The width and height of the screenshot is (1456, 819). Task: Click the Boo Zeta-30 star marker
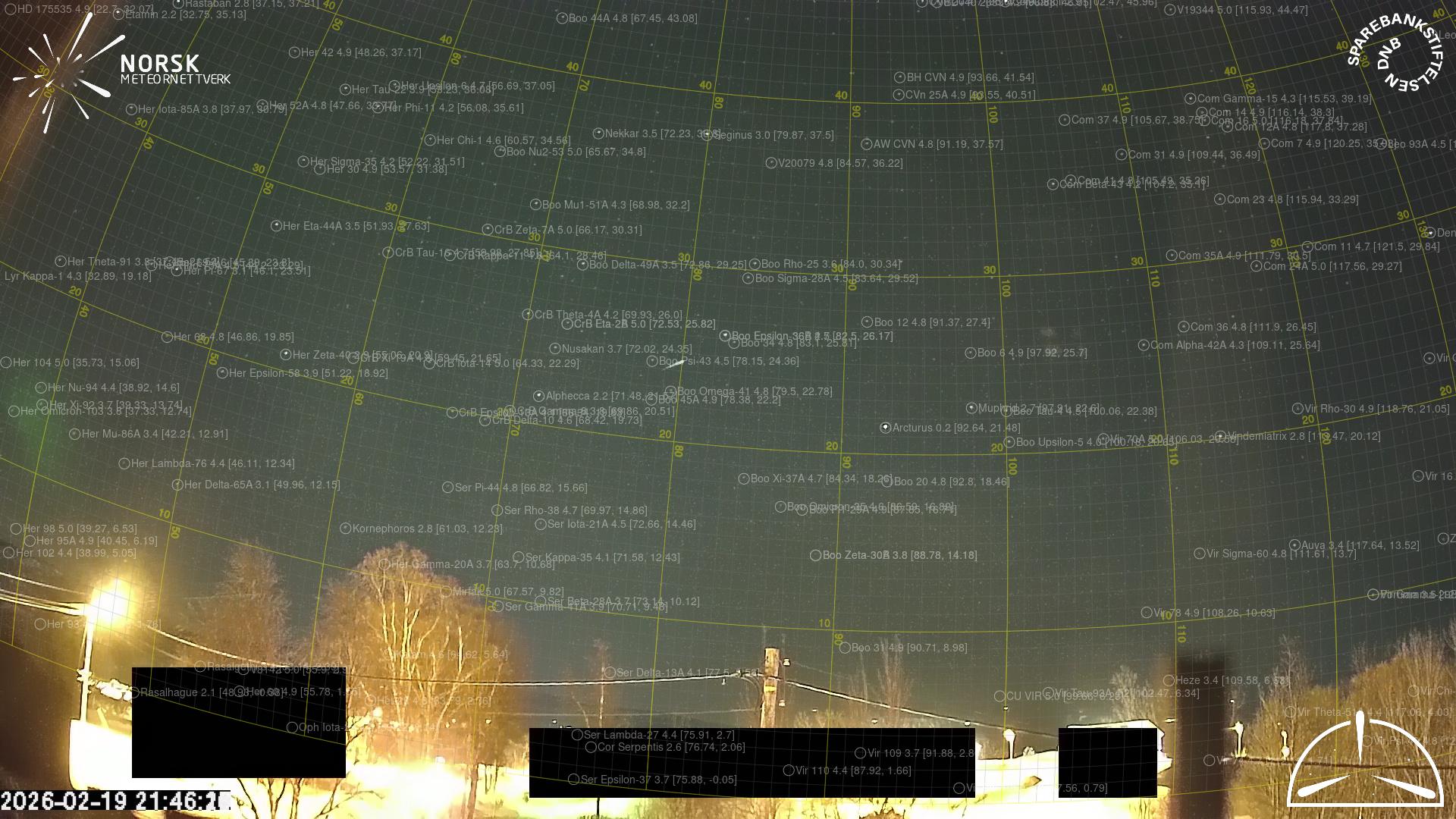click(x=815, y=555)
